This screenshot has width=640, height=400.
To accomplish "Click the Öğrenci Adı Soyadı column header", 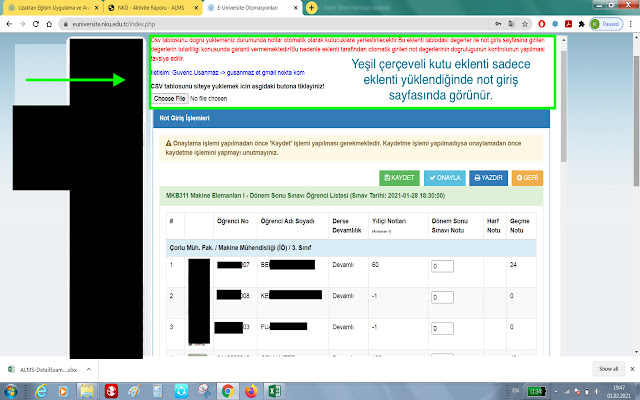I will (x=287, y=221).
